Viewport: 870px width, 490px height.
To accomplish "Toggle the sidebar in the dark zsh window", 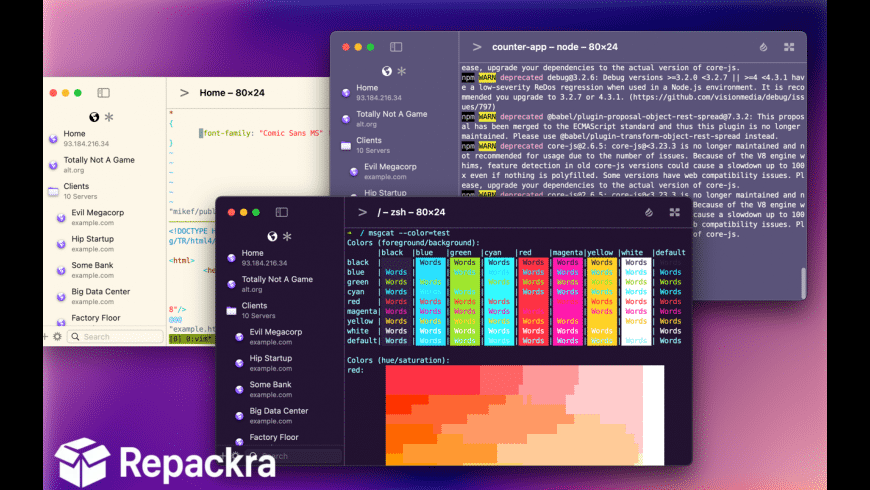I will (x=282, y=212).
